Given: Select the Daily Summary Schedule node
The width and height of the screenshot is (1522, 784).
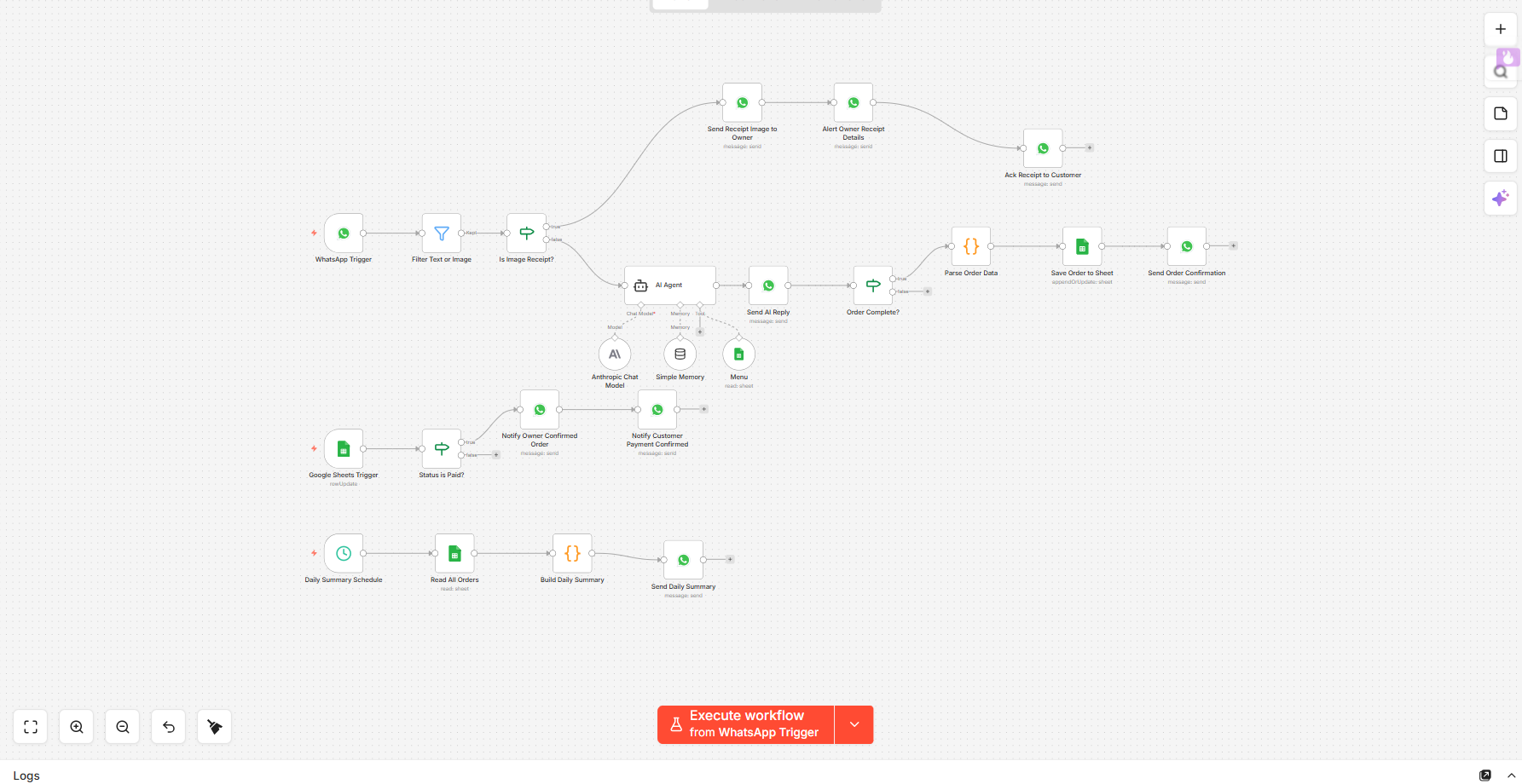Looking at the screenshot, I should (x=344, y=553).
